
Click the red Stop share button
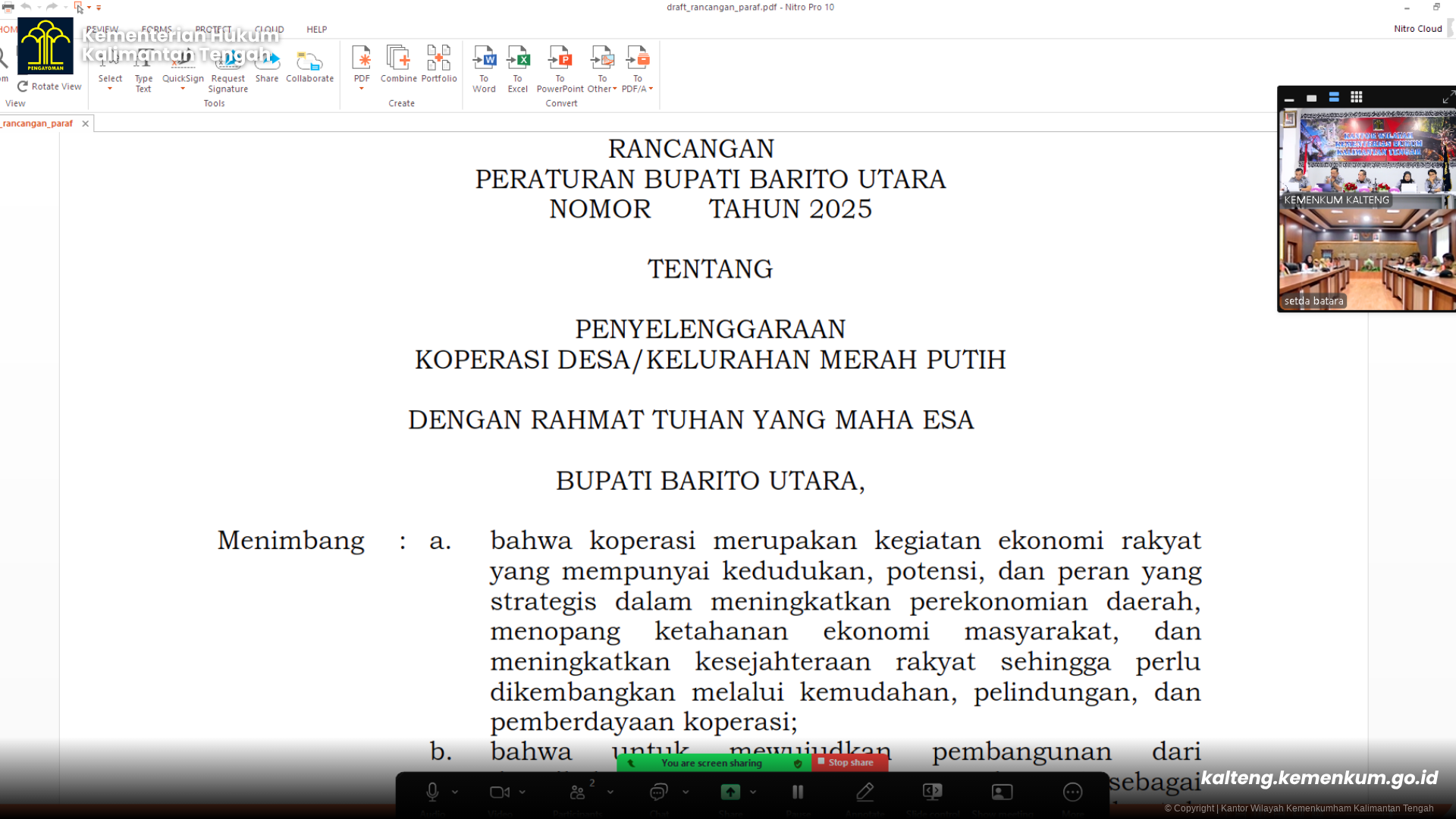tap(849, 763)
